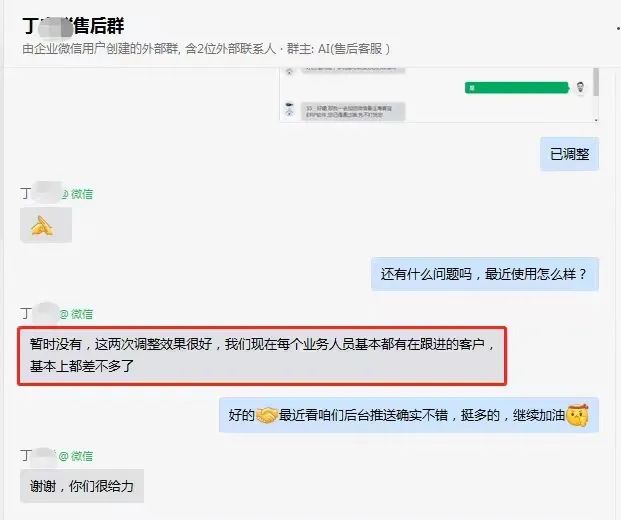The image size is (621, 520).
Task: Click the avatar beside the grey bubble in screenshot
Action: (290, 109)
